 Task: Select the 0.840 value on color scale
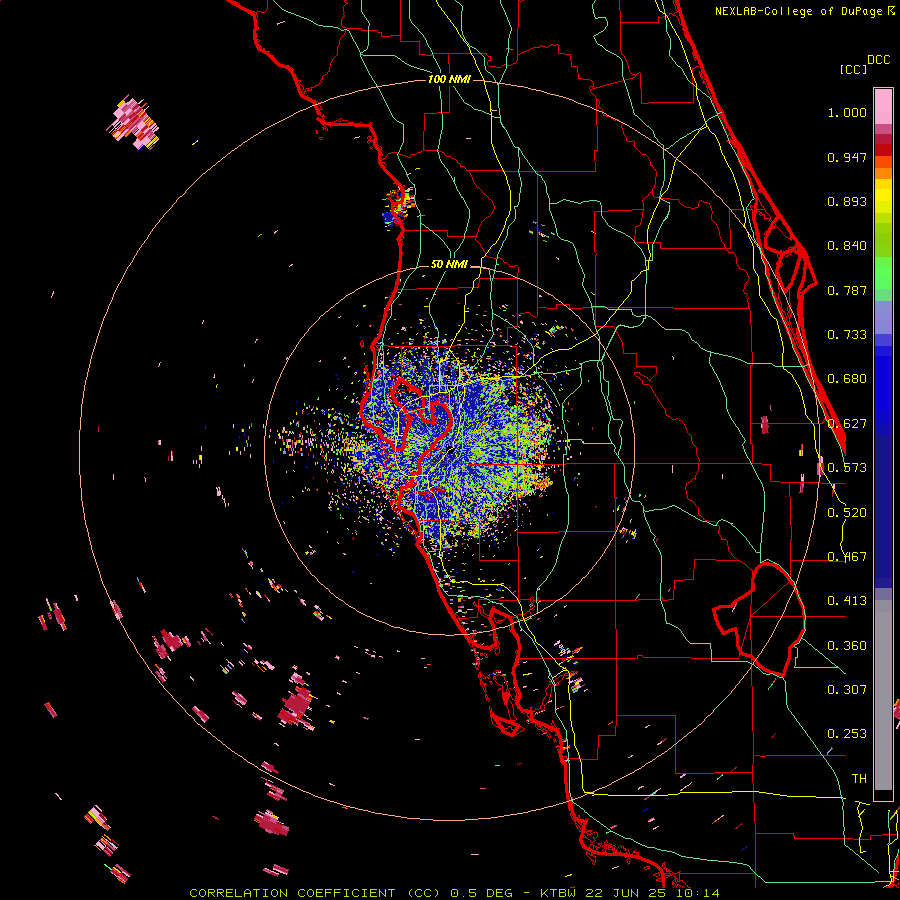[847, 246]
